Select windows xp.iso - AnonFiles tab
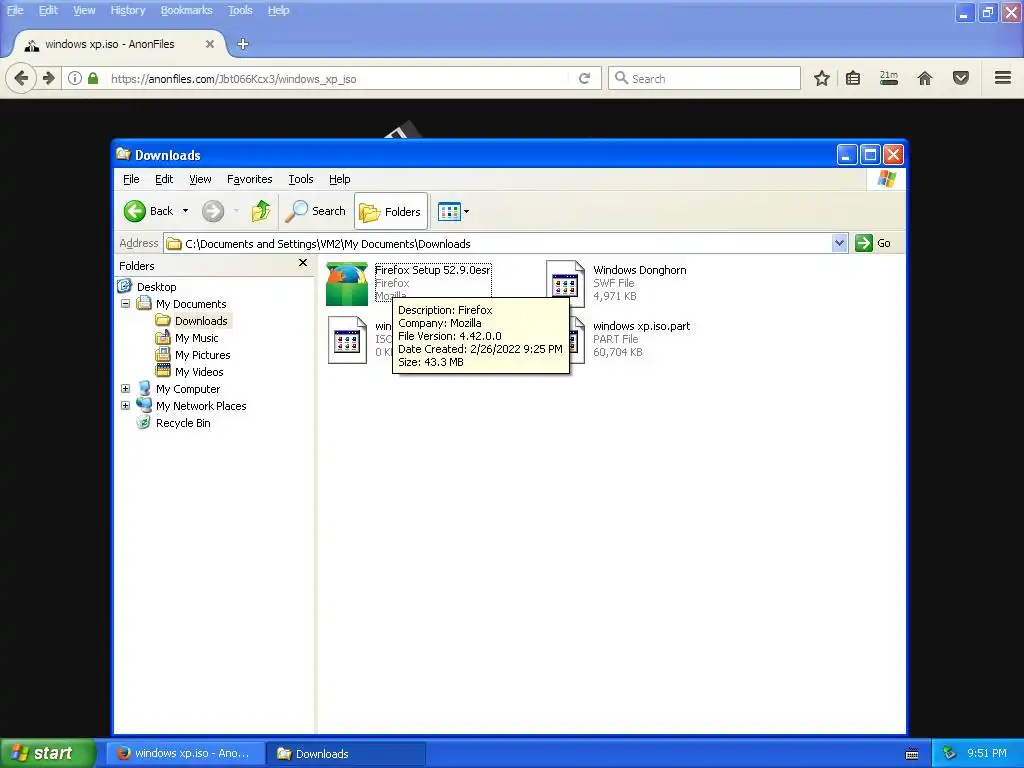 tap(119, 44)
